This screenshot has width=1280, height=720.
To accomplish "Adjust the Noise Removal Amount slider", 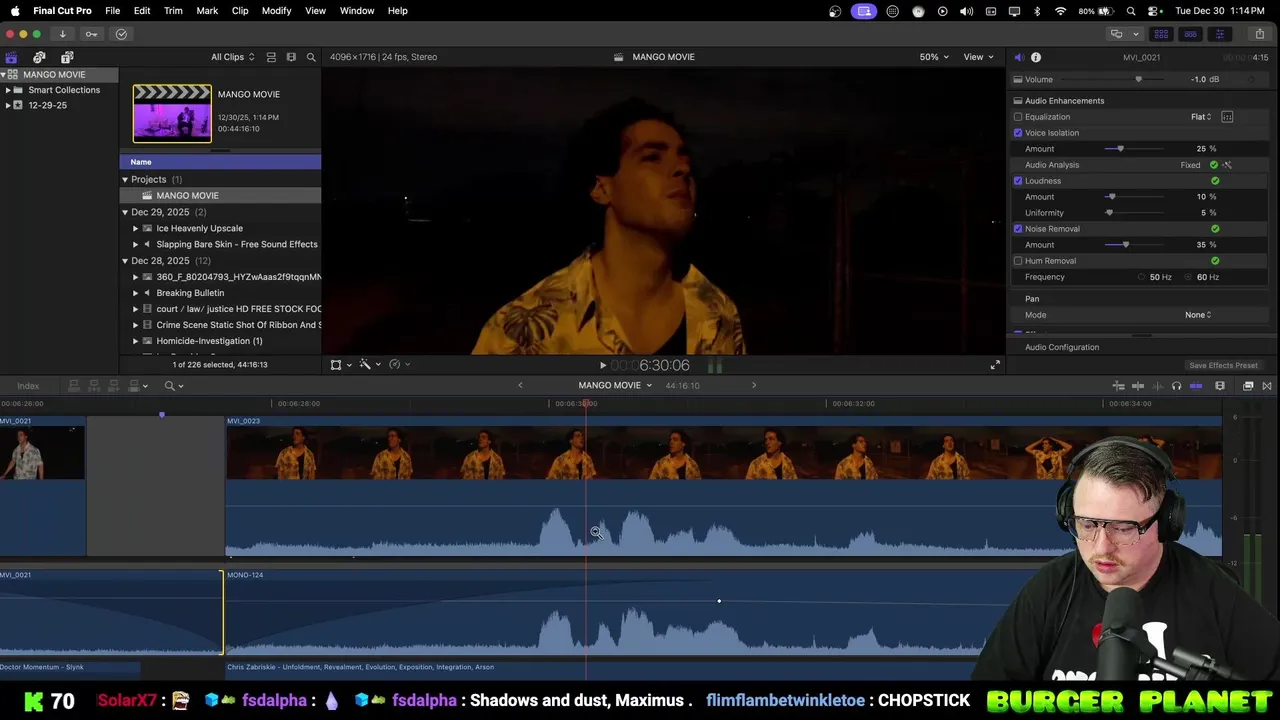I will [1126, 245].
